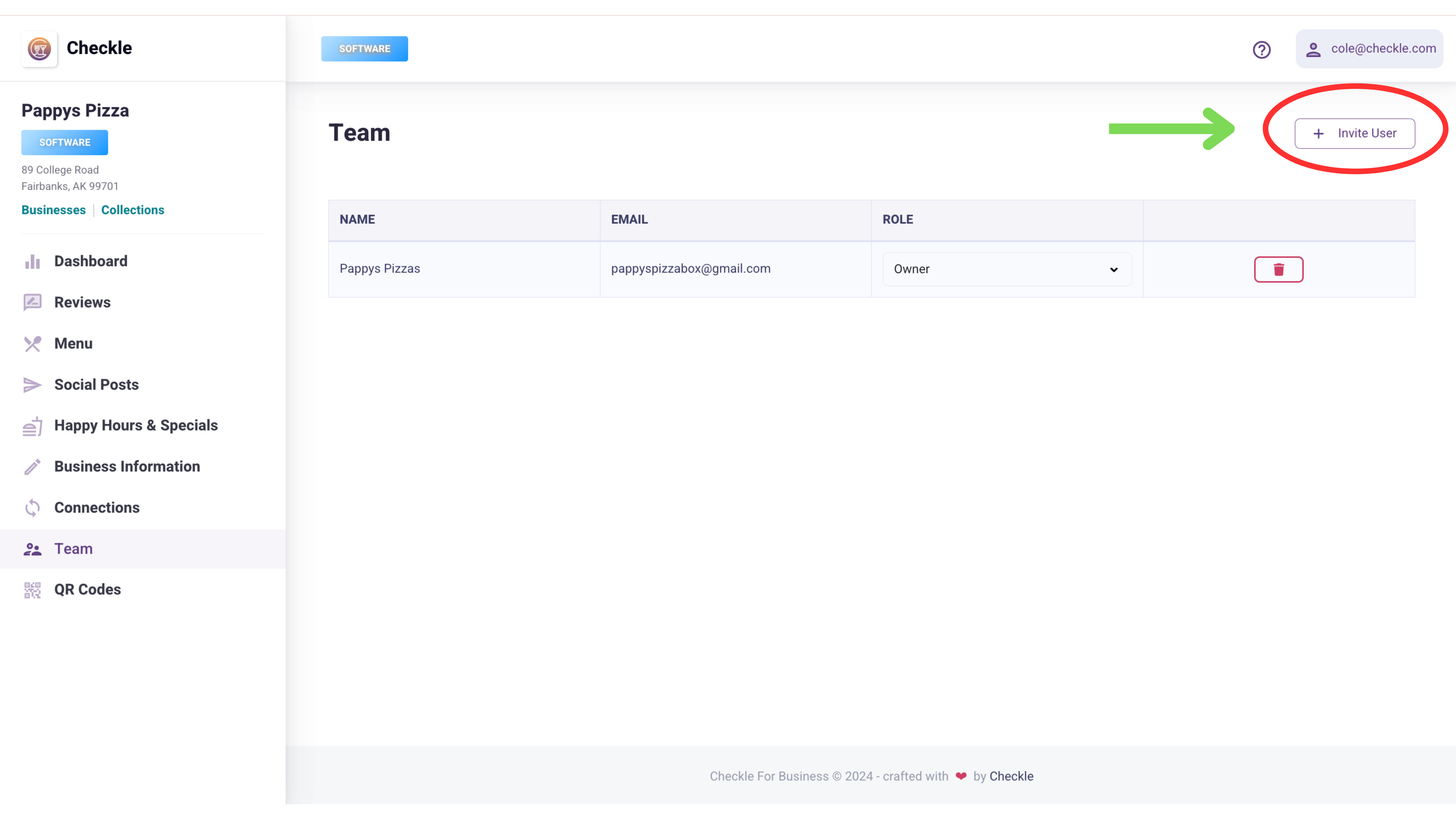Screen dimensions: 1456x819
Task: Click the Connections sync icon
Action: click(32, 508)
